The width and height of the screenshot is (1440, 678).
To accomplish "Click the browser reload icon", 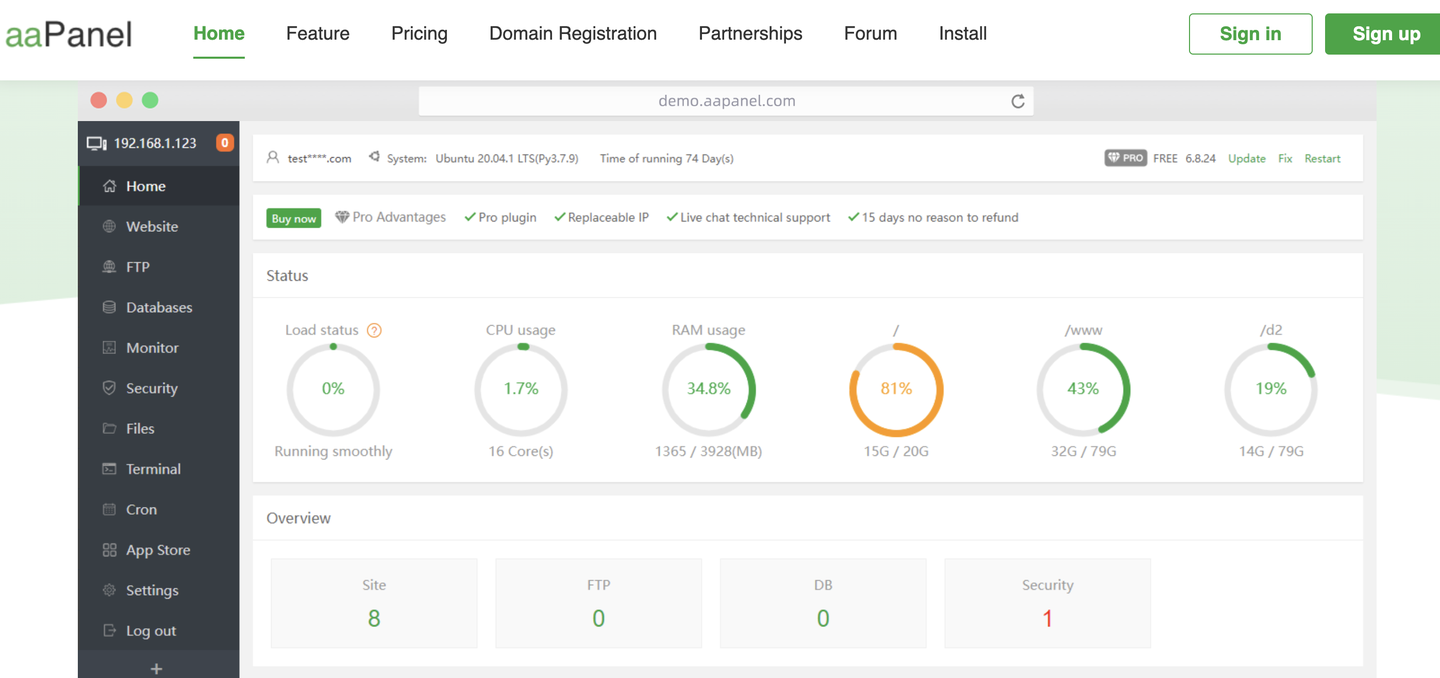I will click(1018, 101).
